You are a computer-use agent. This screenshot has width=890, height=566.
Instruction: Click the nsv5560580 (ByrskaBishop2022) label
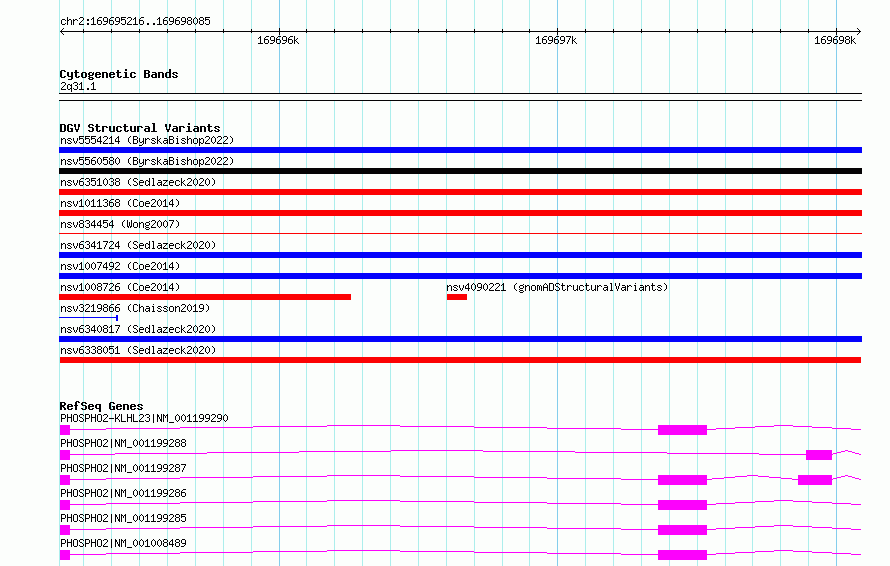point(147,161)
